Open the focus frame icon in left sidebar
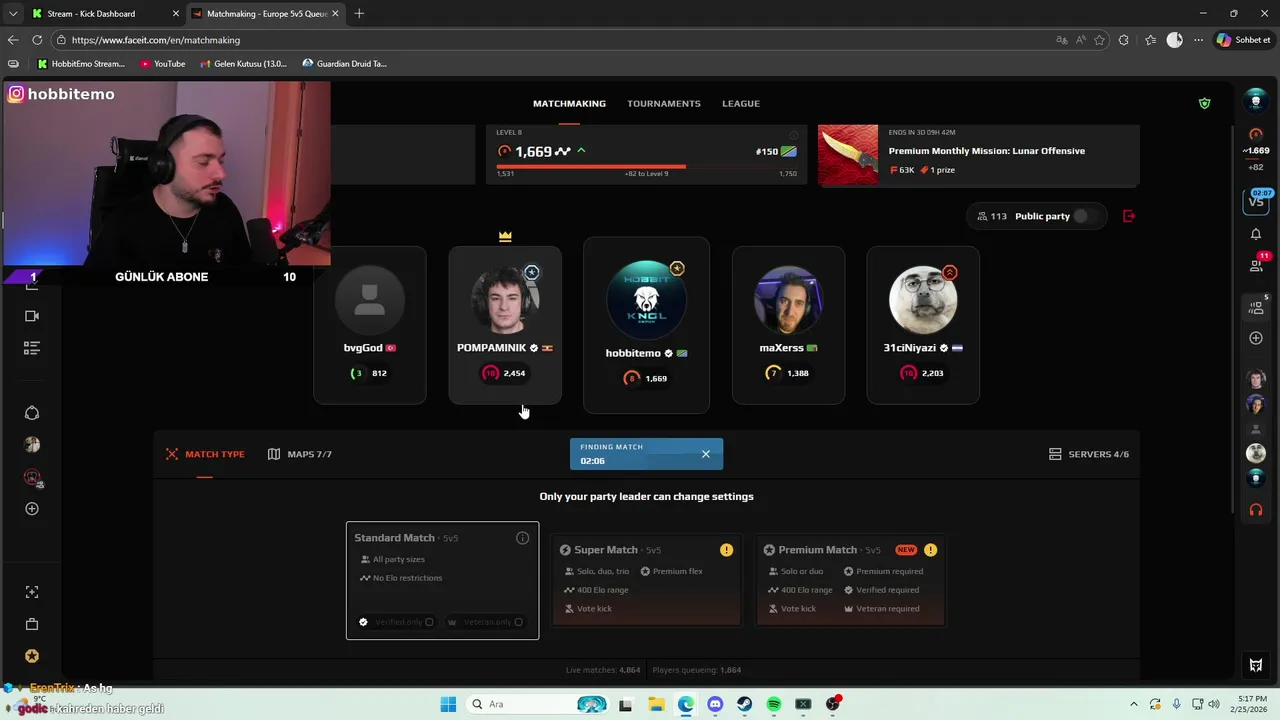This screenshot has width=1280, height=720. tap(32, 592)
